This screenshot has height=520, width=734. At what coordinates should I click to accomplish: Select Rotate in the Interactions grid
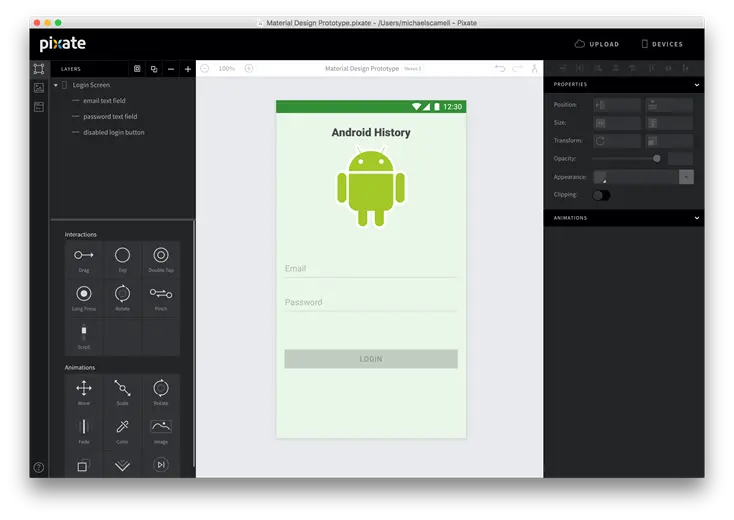tap(122, 298)
